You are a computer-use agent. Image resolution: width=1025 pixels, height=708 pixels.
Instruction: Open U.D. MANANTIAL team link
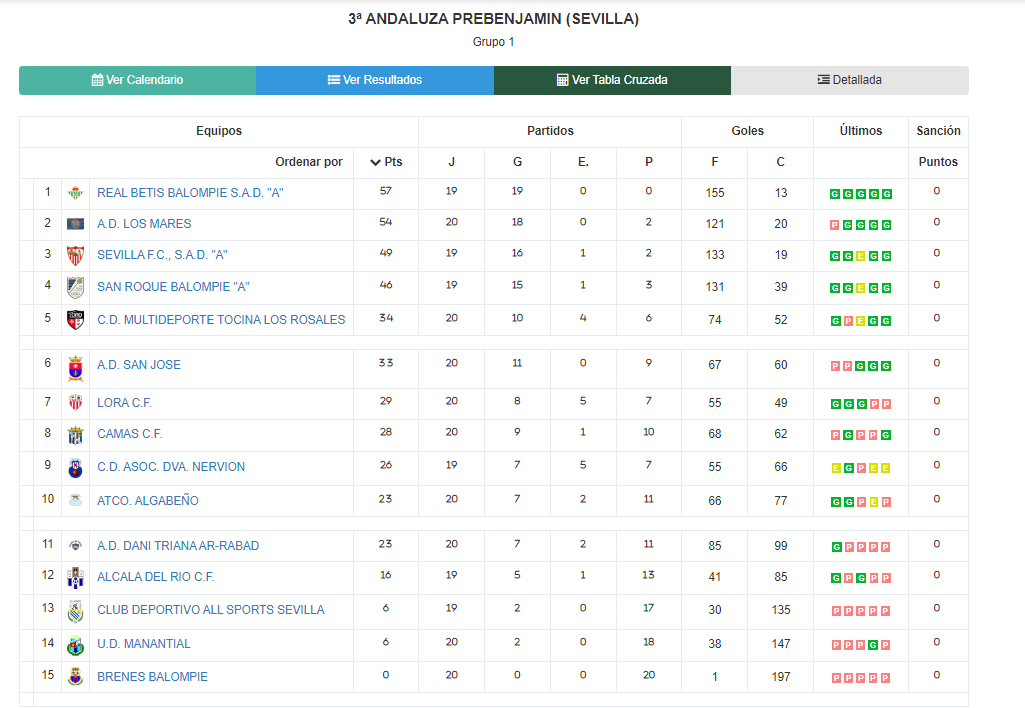point(144,645)
